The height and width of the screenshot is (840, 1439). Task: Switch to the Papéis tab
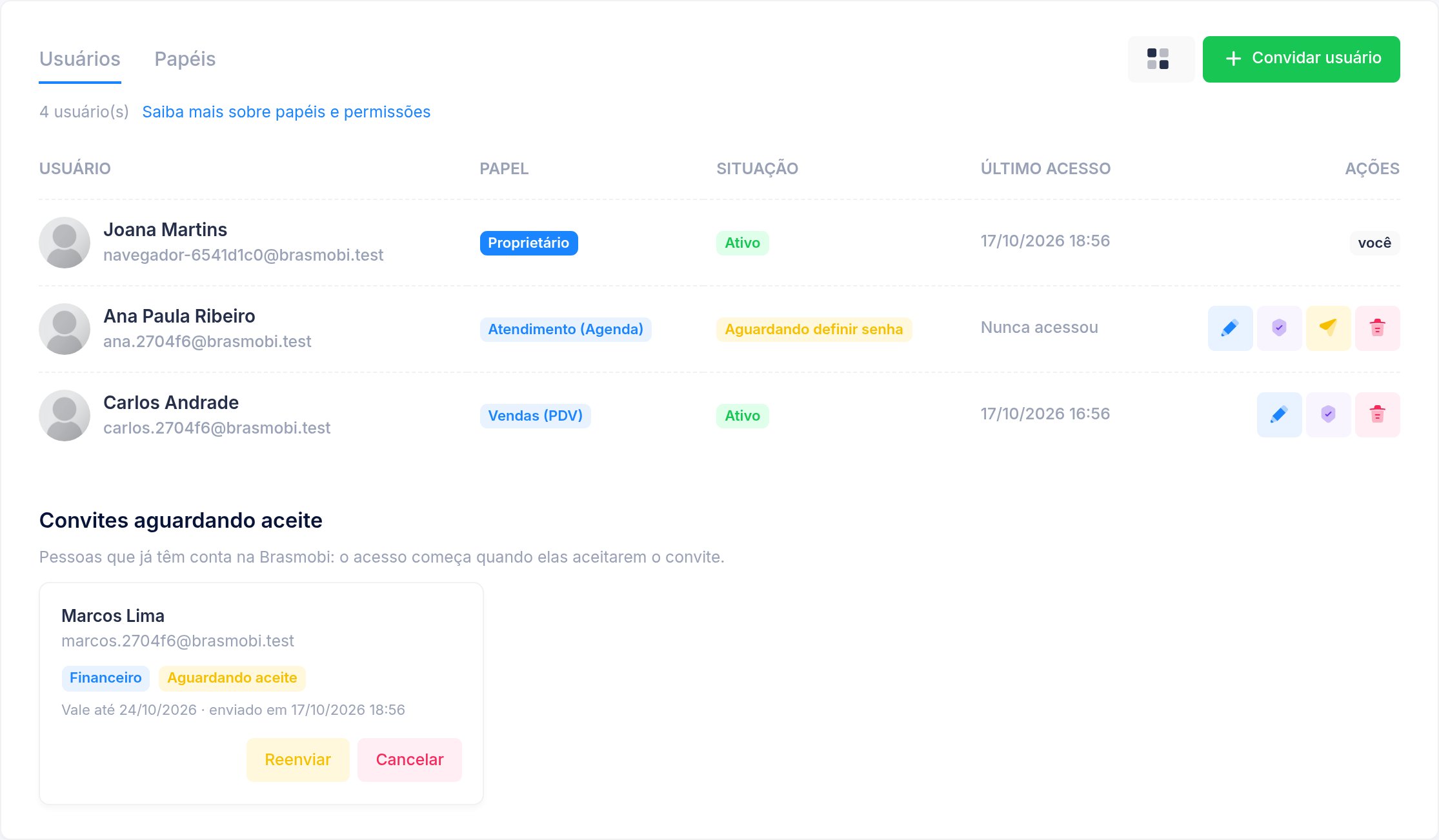click(185, 59)
